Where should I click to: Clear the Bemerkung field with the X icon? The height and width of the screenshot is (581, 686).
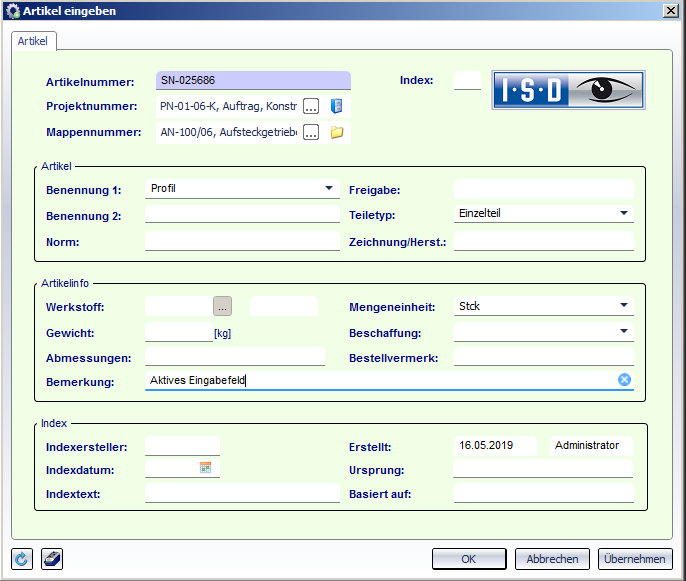tap(624, 380)
